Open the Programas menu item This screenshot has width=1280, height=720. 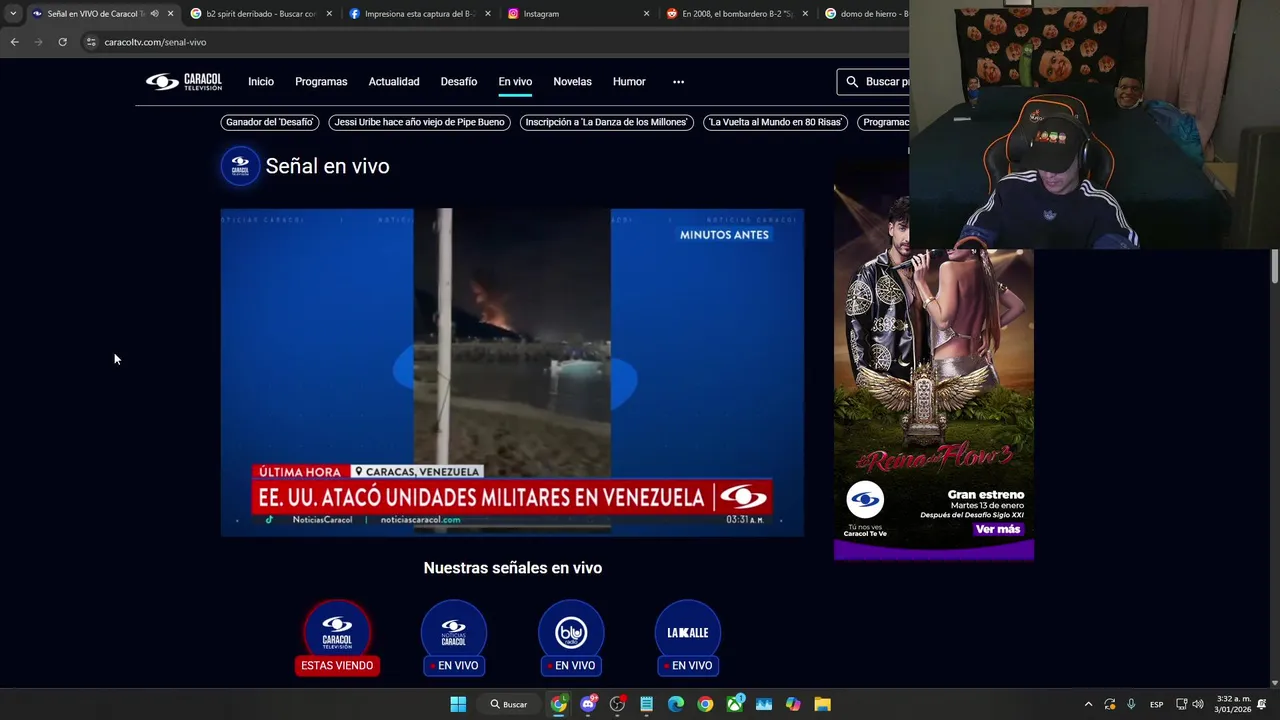tap(321, 82)
